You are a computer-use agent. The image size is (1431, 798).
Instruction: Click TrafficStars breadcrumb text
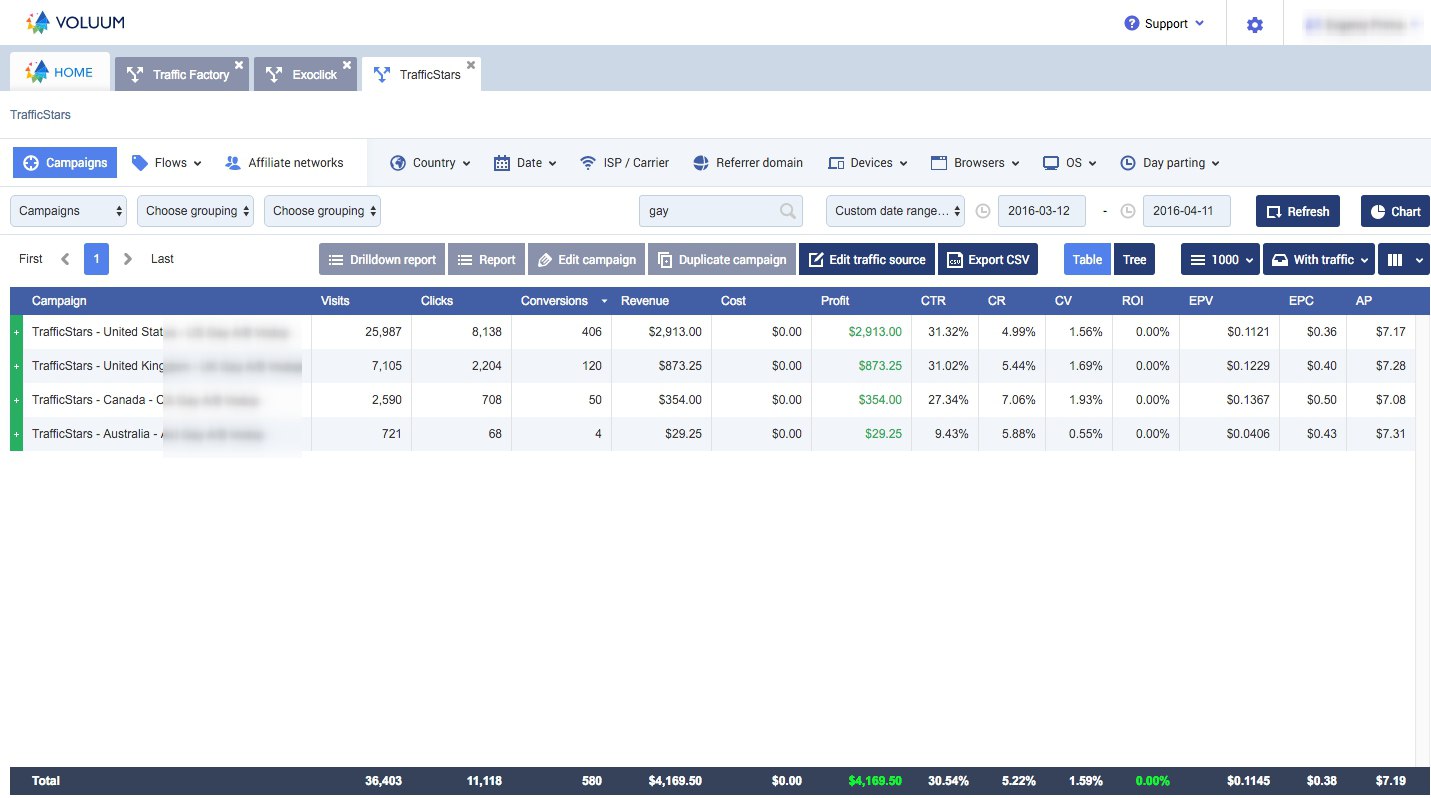click(40, 115)
